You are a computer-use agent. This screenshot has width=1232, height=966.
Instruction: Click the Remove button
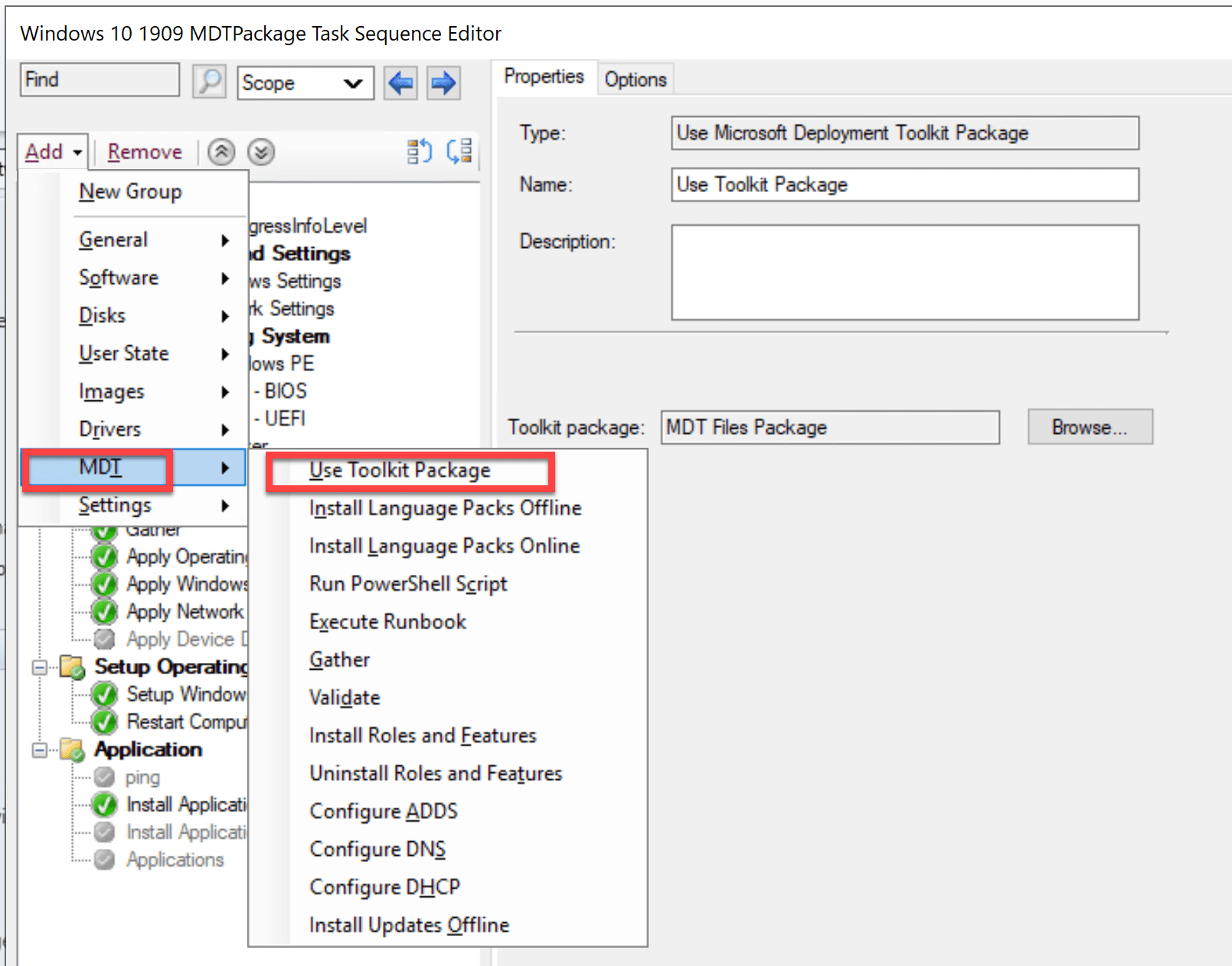(145, 152)
